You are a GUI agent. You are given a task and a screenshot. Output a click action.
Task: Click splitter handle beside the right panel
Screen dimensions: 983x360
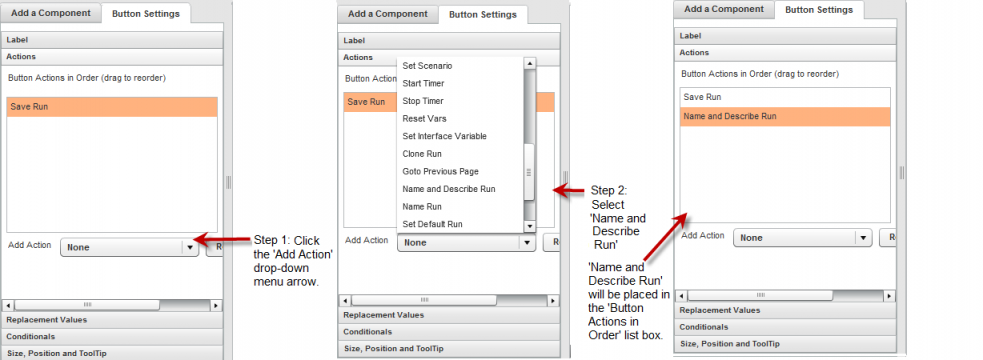[x=902, y=172]
